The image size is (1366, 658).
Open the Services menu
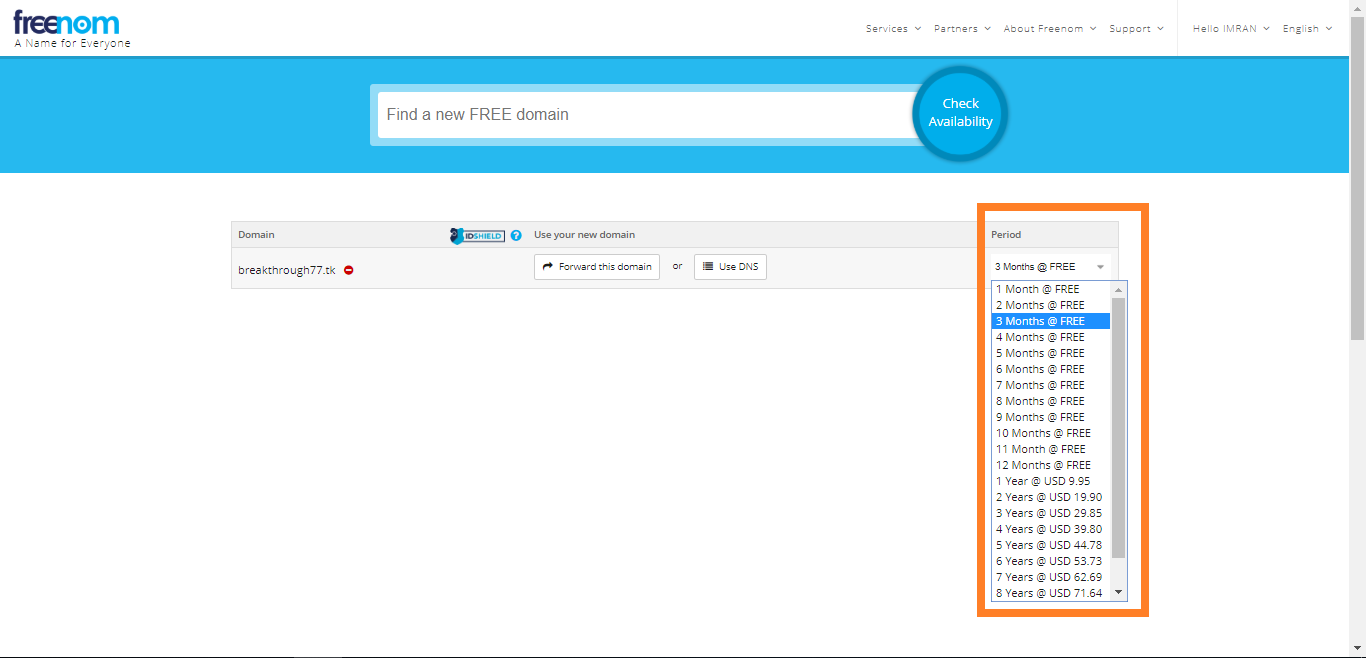point(893,29)
